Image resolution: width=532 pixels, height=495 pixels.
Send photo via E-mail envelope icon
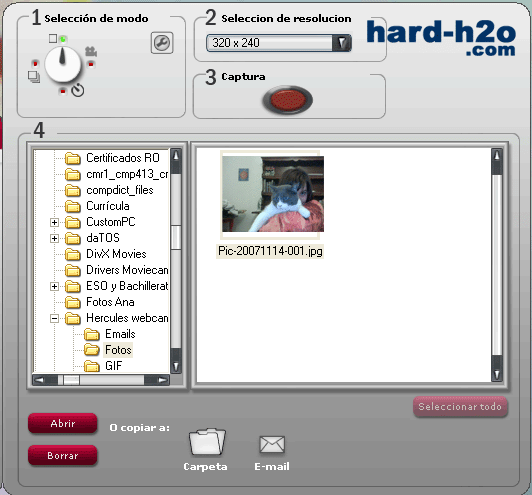pos(272,444)
